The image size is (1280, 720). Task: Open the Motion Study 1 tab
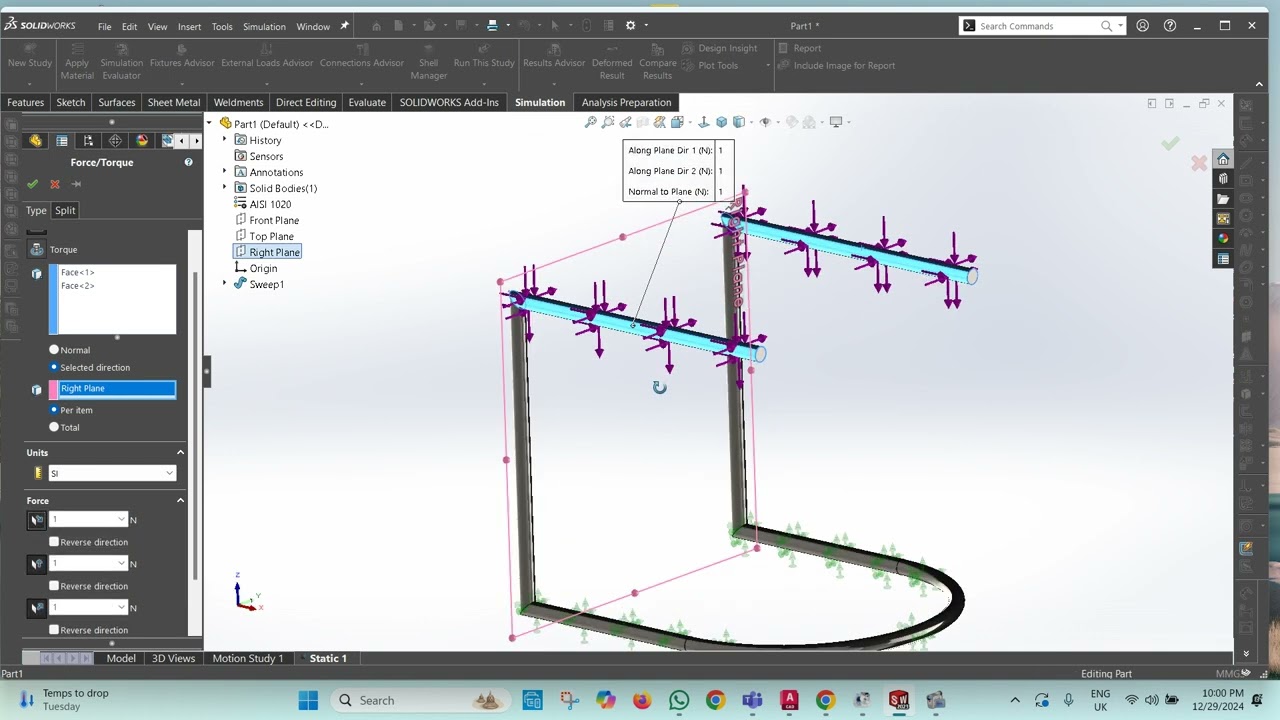pyautogui.click(x=248, y=658)
